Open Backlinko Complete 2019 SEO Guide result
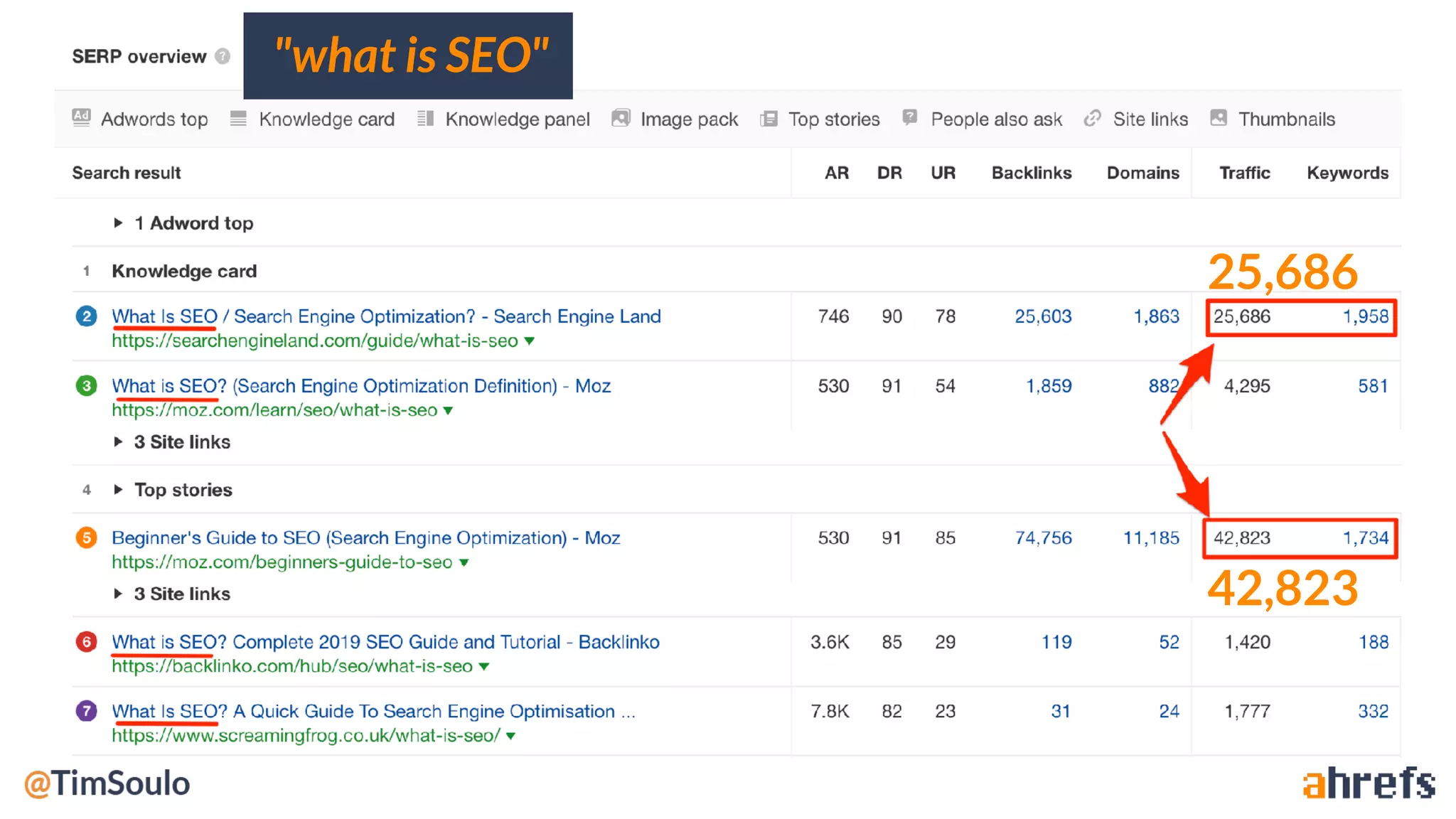The height and width of the screenshot is (819, 1456). [385, 642]
